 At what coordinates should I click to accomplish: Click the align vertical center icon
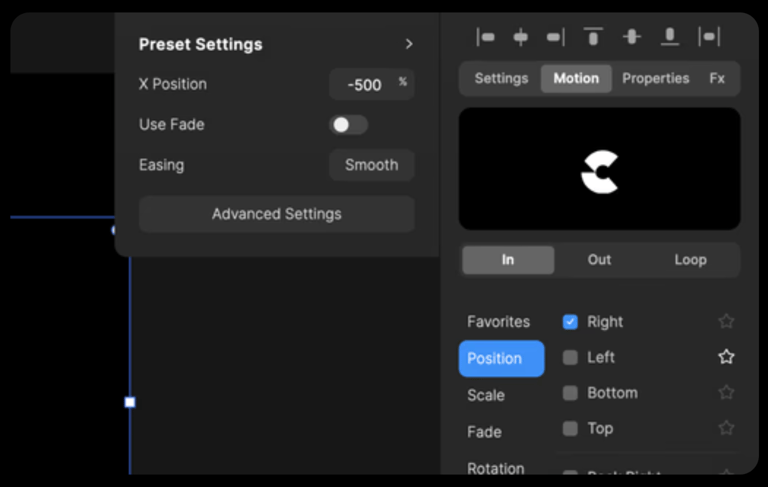(631, 38)
